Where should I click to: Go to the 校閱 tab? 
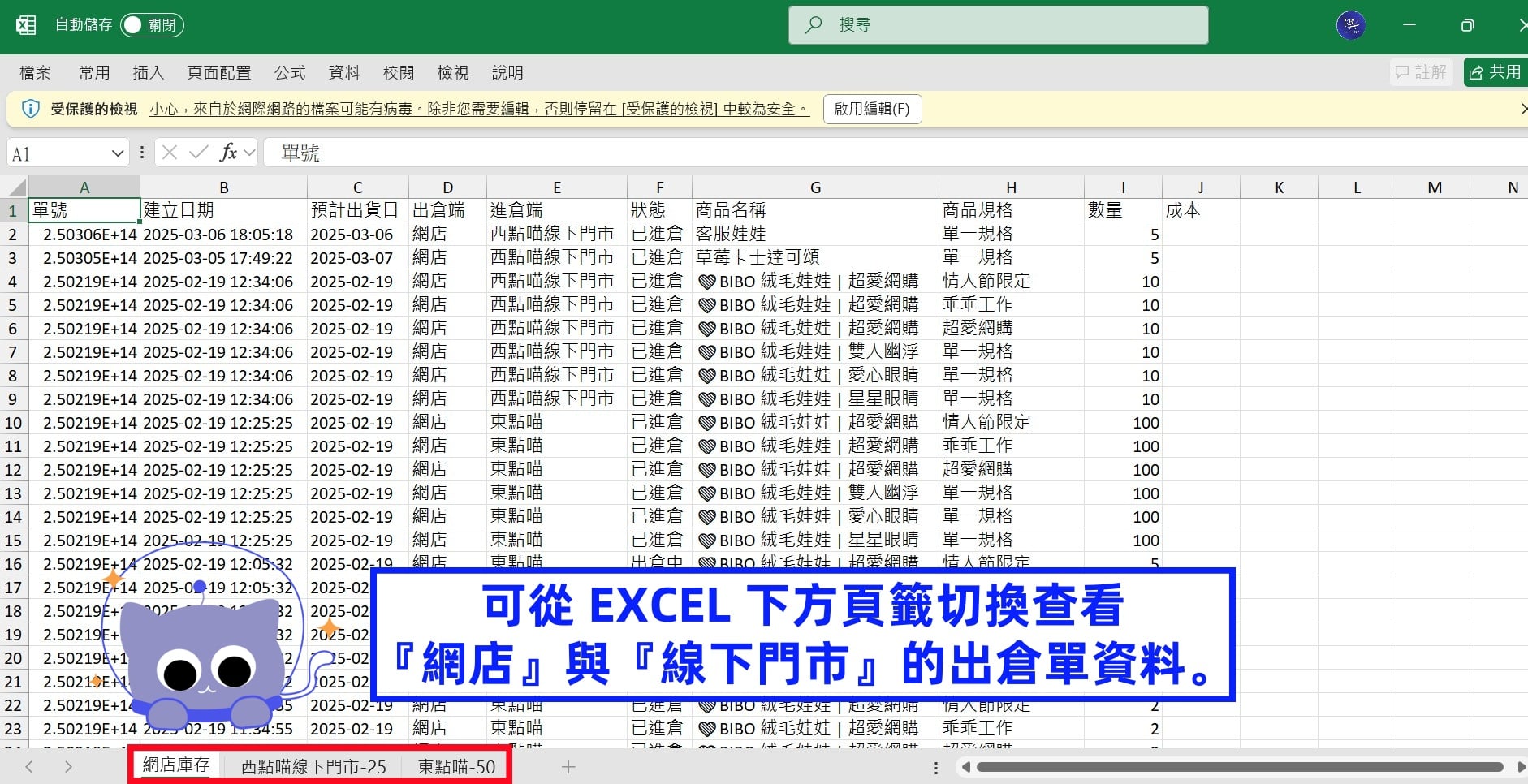399,73
